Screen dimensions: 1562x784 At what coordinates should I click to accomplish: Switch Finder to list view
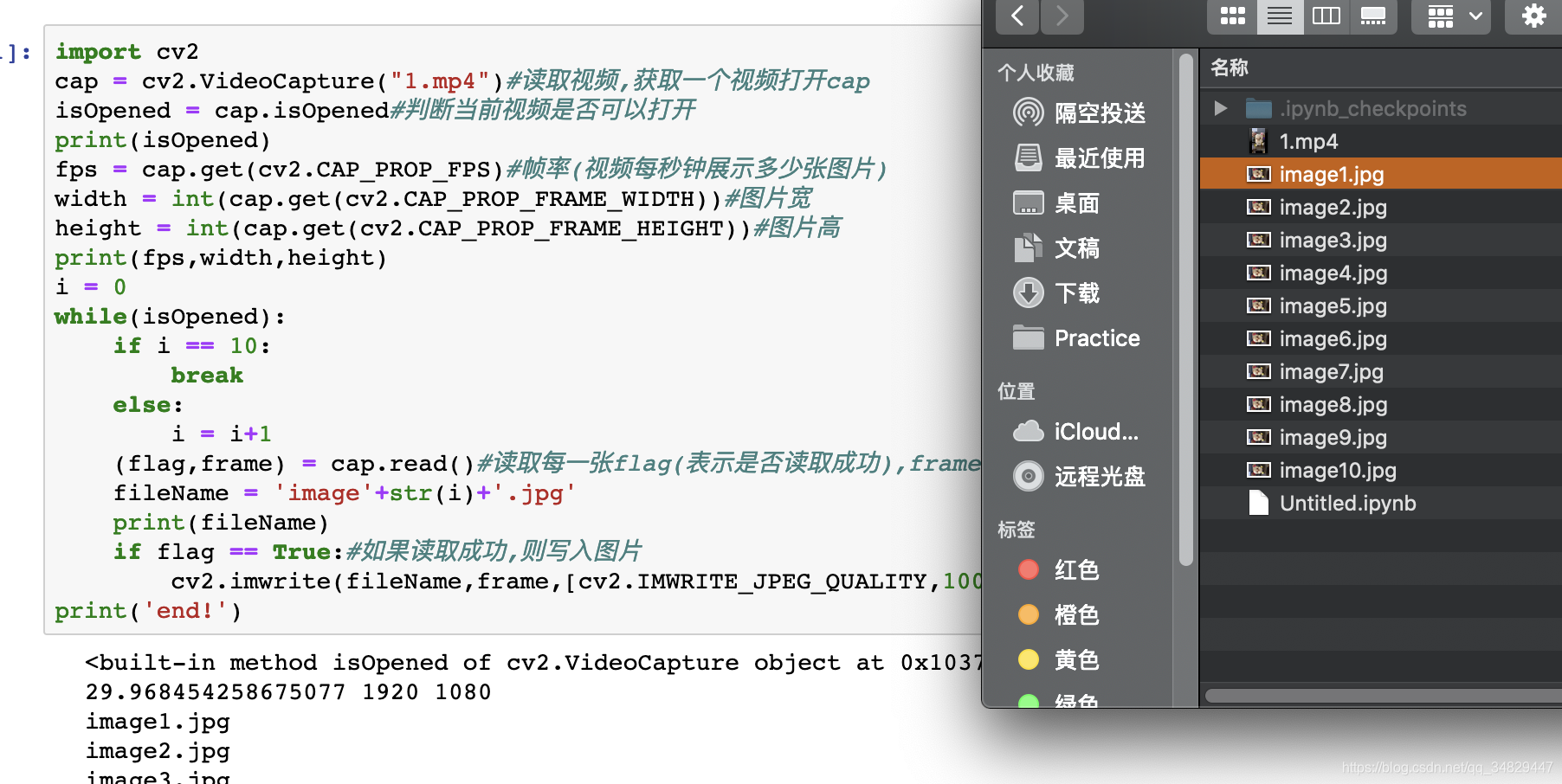1280,16
